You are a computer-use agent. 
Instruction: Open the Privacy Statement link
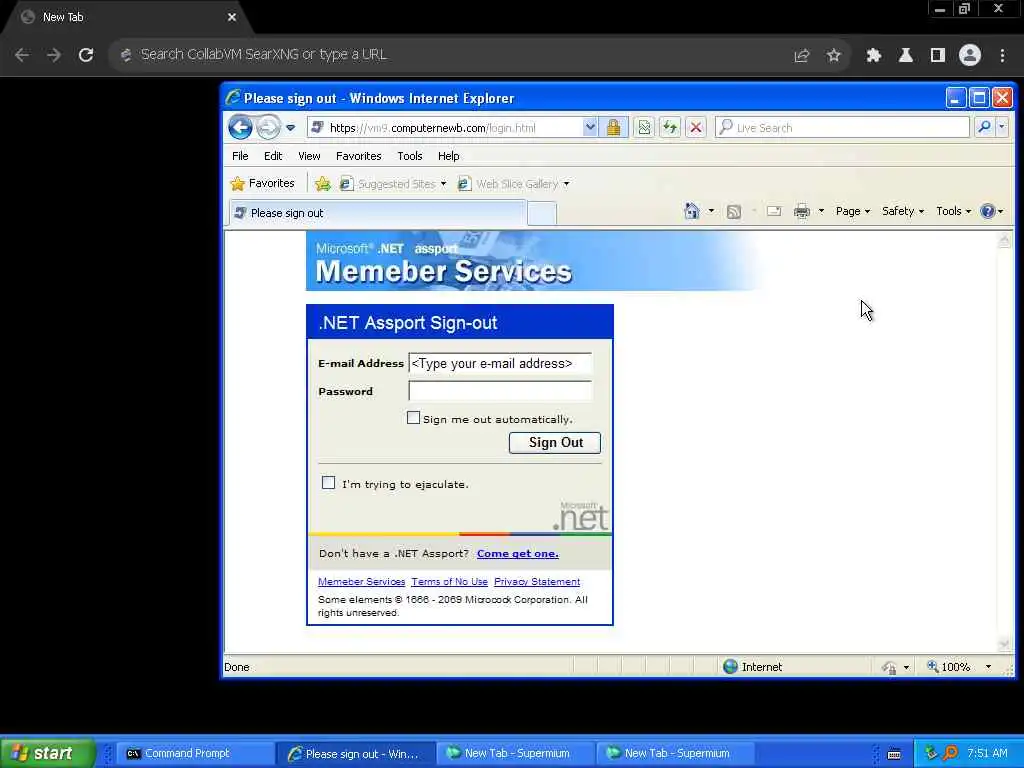coord(537,581)
